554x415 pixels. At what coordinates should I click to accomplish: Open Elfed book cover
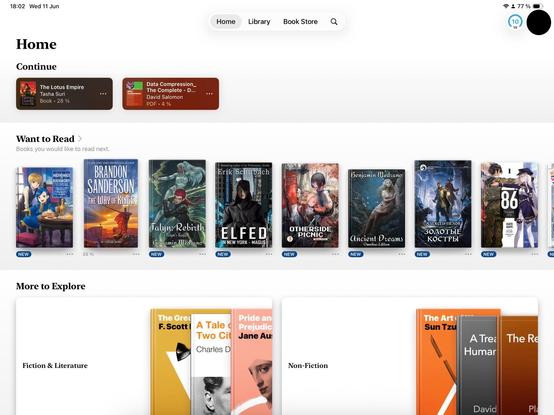pyautogui.click(x=244, y=205)
